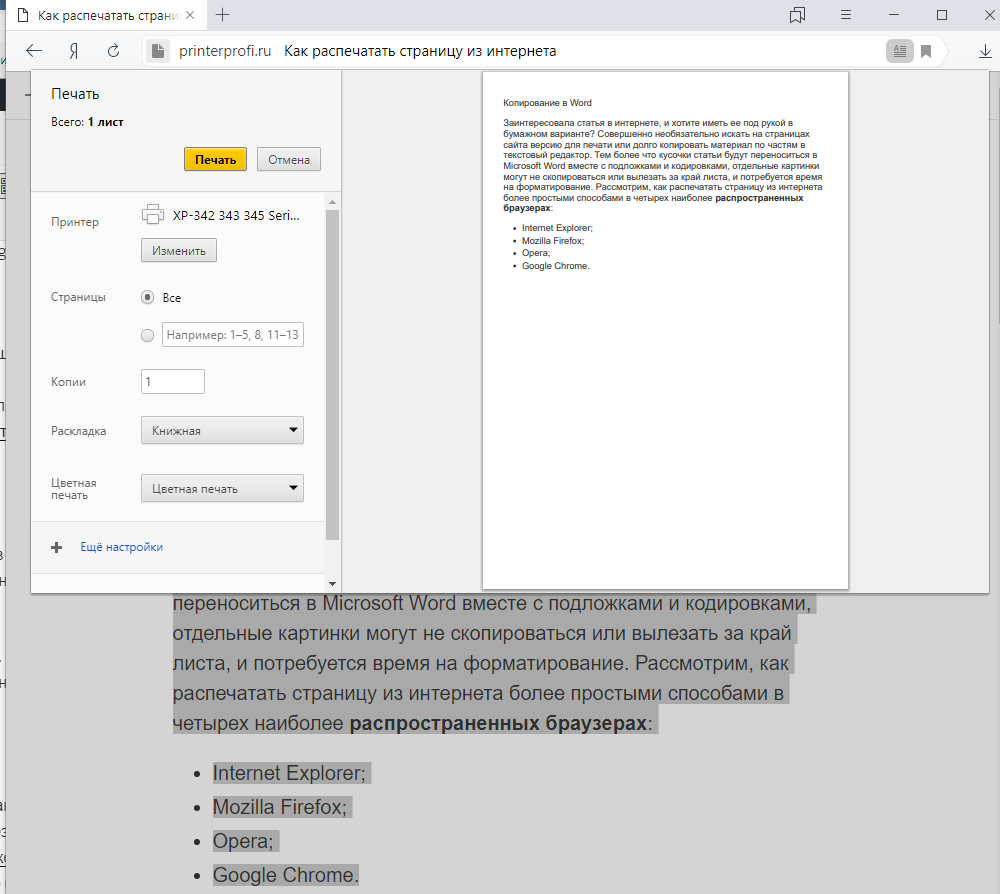The image size is (1000, 894).
Task: Click the 'Internet Explorer;' list item on page
Action: (289, 773)
